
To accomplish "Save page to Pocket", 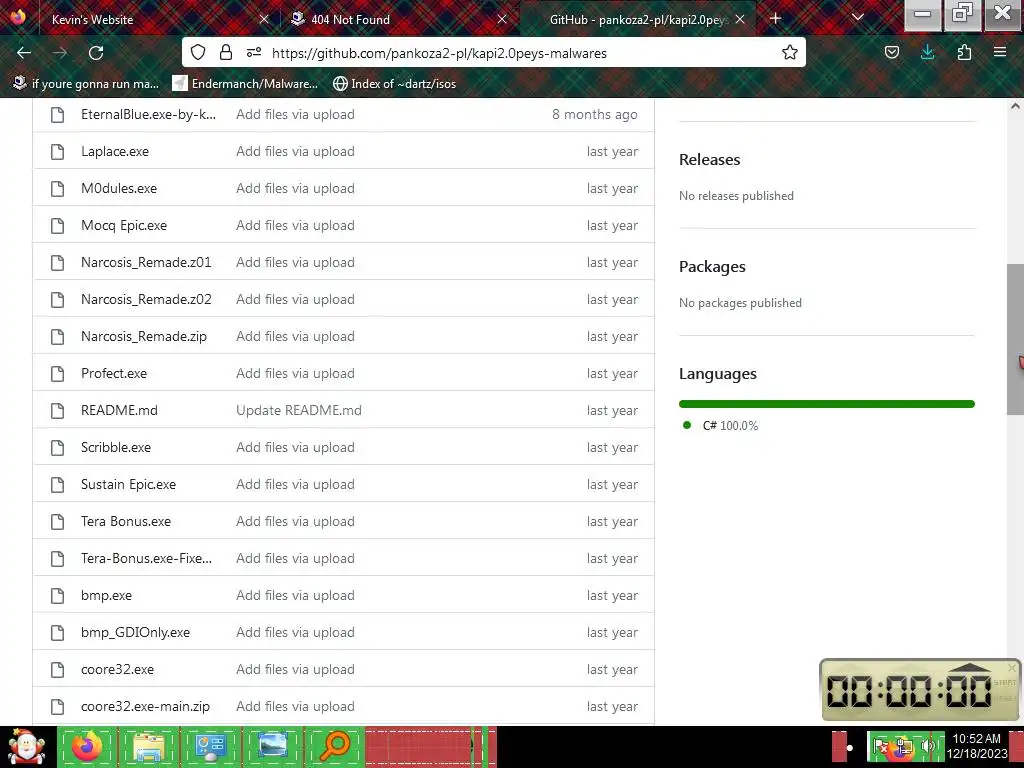I will click(891, 53).
